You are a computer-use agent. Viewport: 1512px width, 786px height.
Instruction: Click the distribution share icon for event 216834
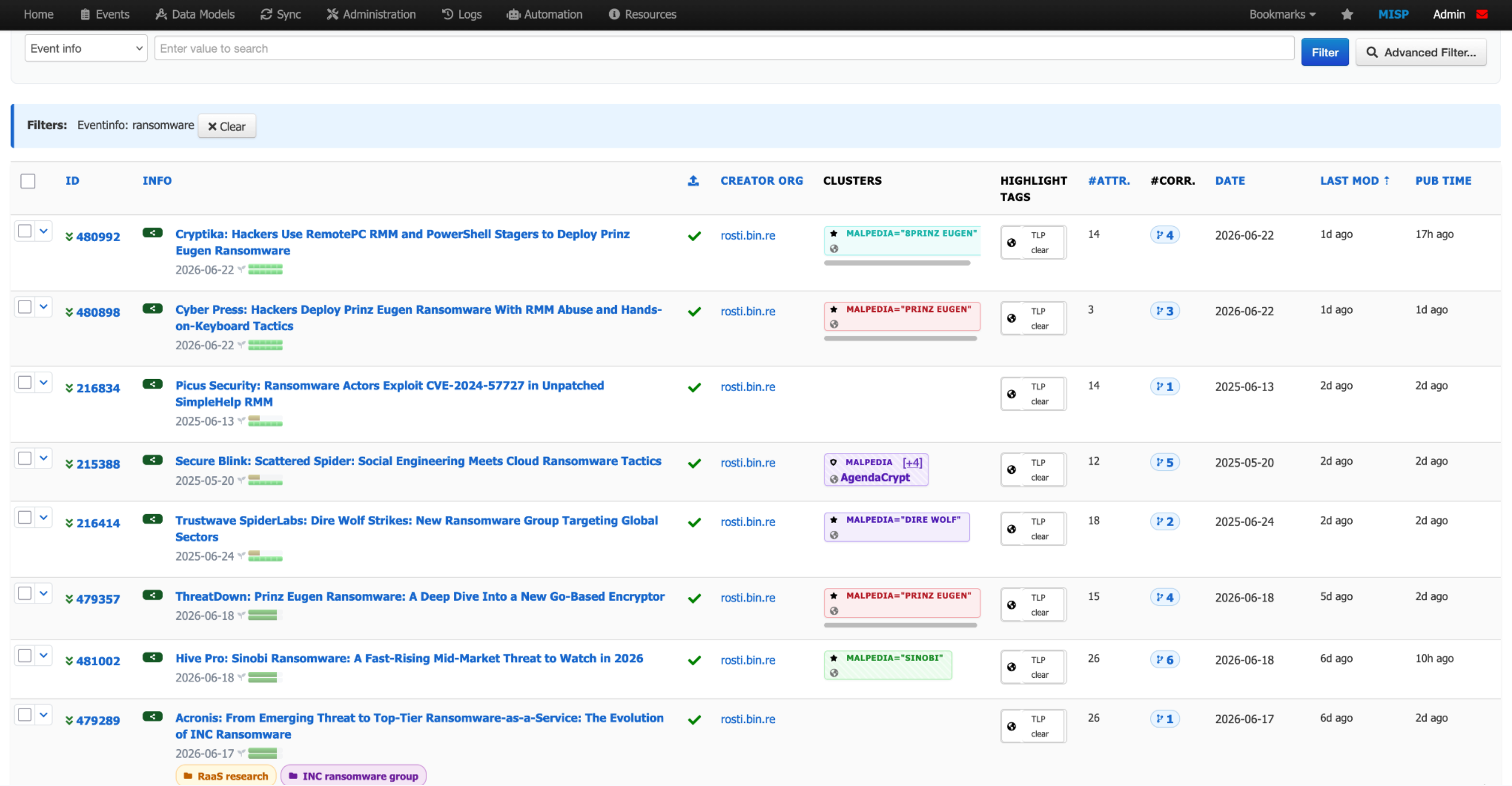[x=153, y=385]
